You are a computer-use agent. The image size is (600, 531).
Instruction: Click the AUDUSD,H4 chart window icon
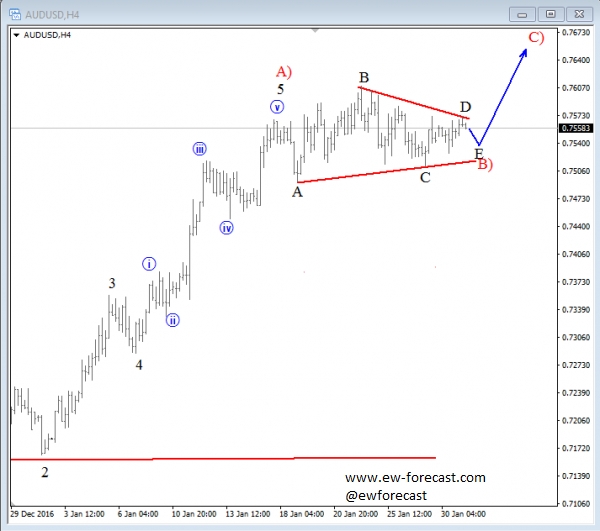(15, 15)
